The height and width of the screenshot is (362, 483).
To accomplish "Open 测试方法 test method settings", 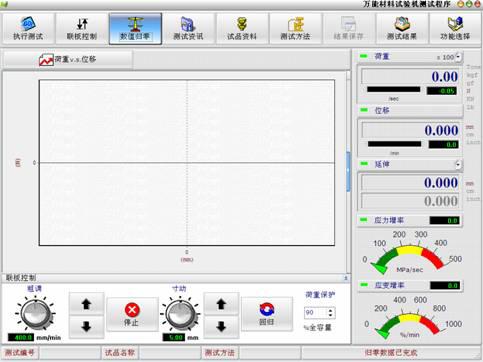I will (x=295, y=29).
